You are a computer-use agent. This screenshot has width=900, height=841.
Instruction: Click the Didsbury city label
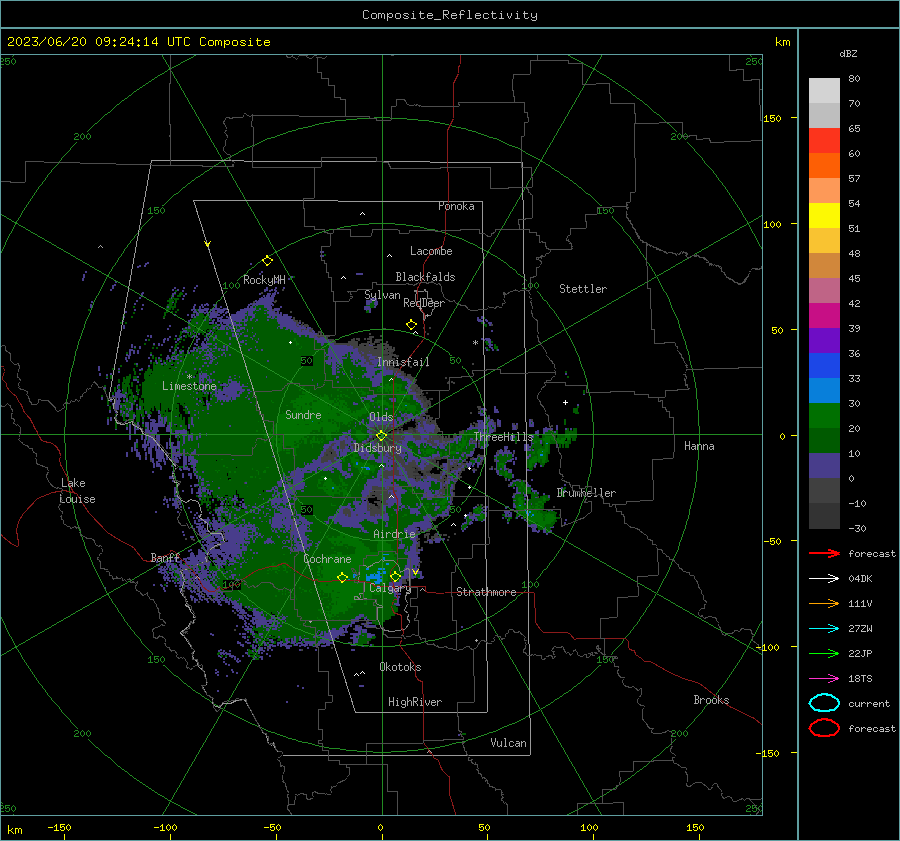378,448
